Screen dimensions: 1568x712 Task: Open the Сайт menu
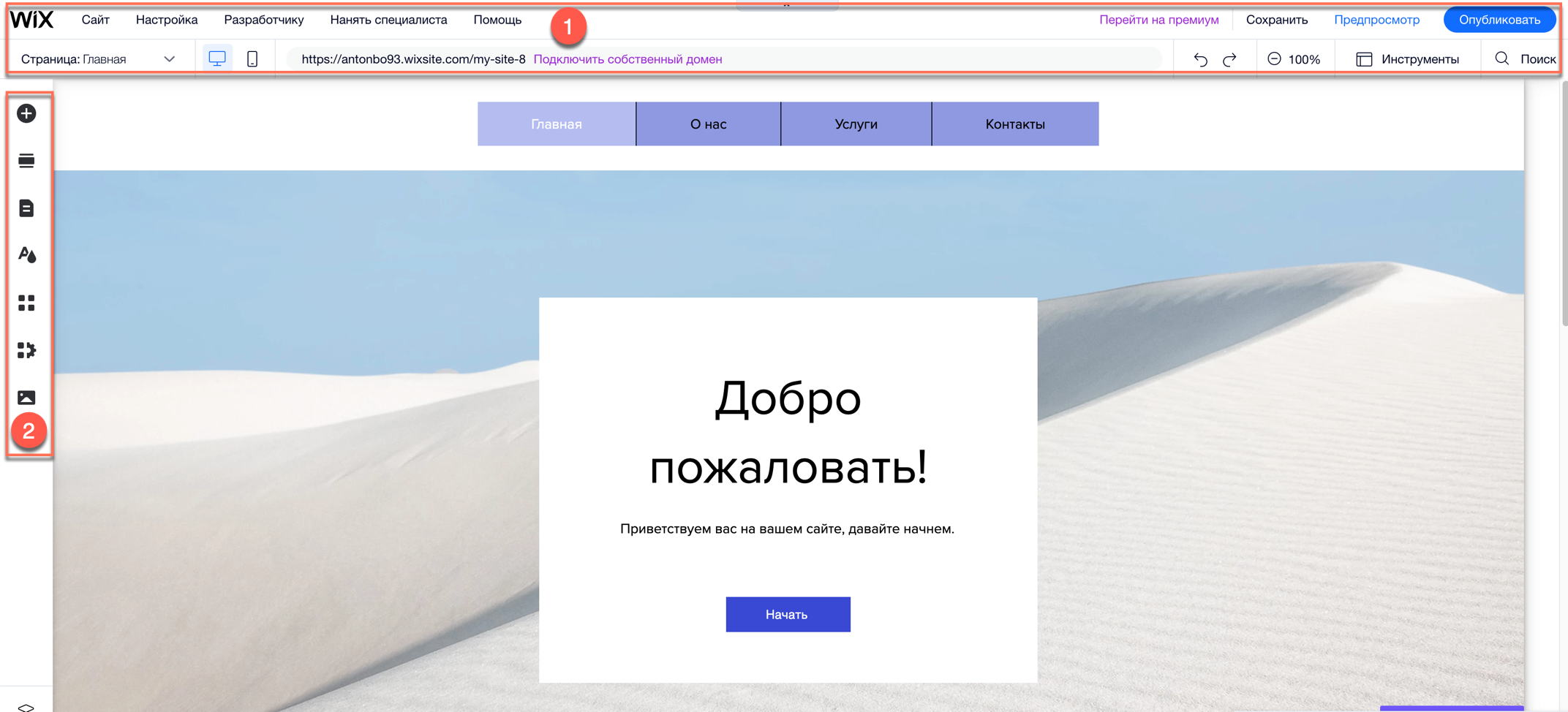pos(96,20)
